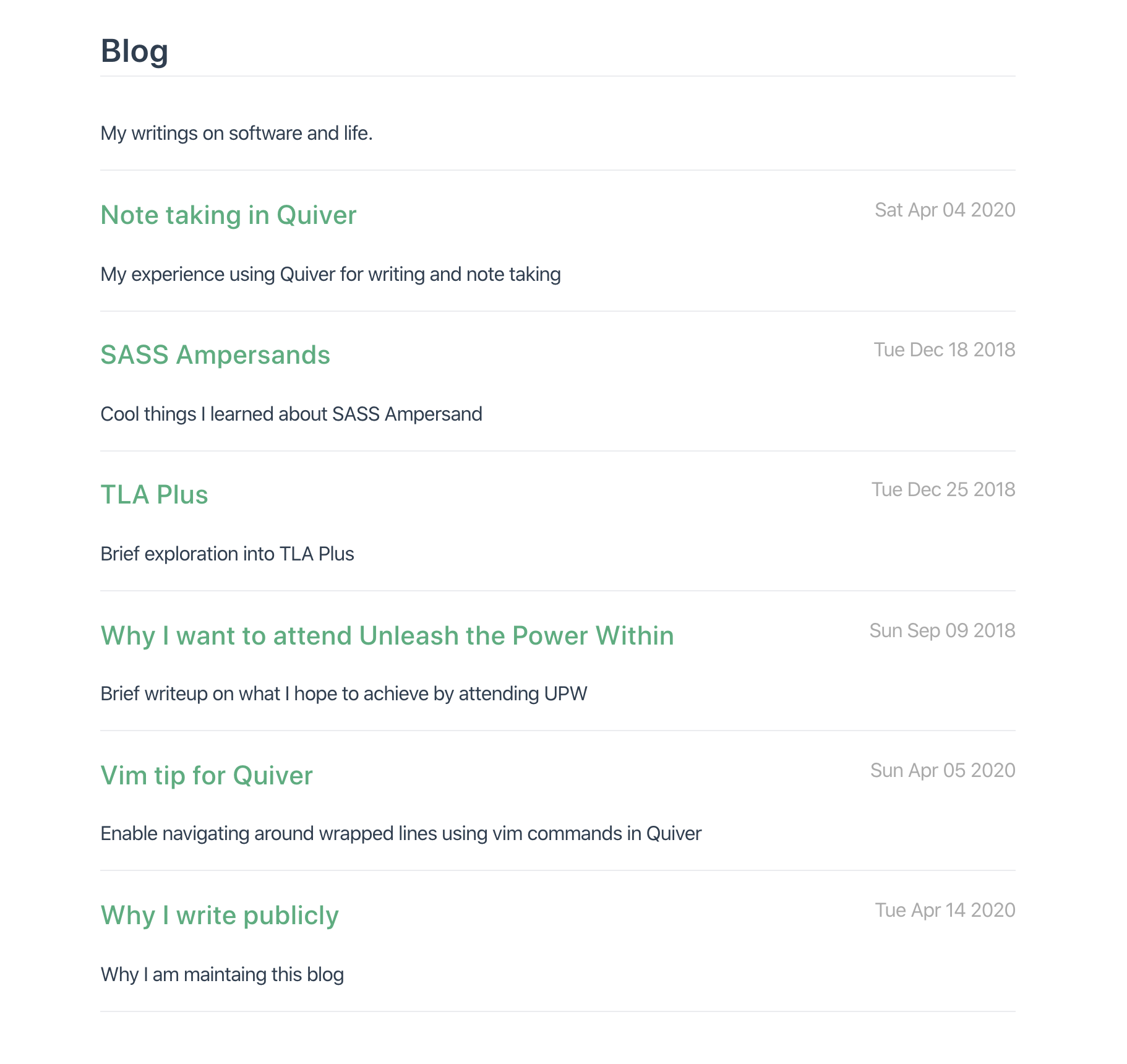Open the "SASS Ampersands" blog post

215,355
